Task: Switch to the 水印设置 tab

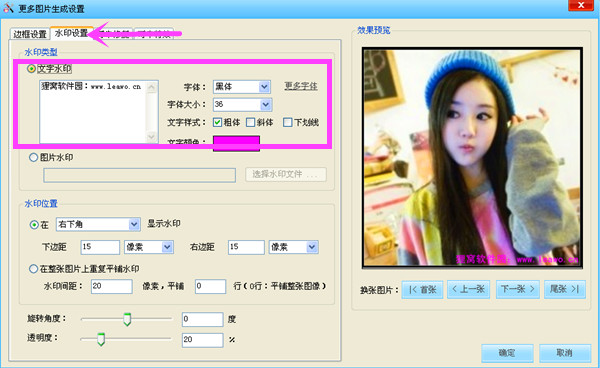Action: (x=72, y=33)
